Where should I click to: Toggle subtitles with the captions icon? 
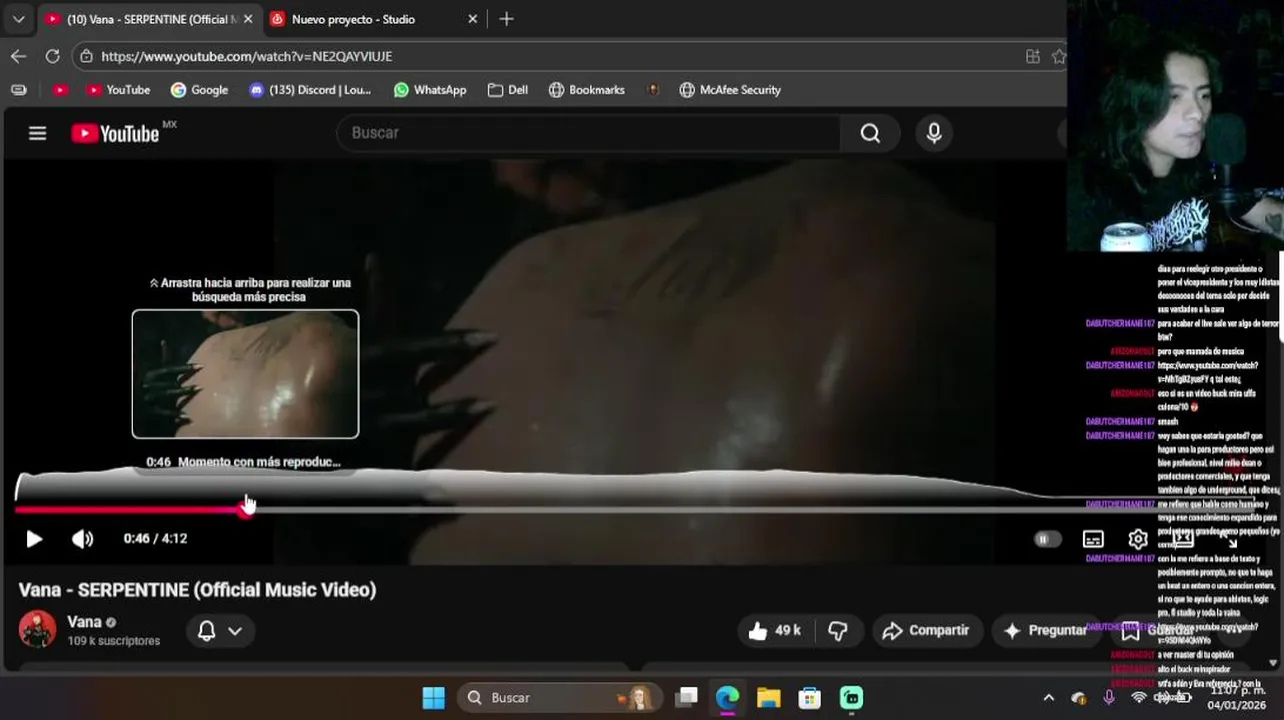click(x=1093, y=539)
